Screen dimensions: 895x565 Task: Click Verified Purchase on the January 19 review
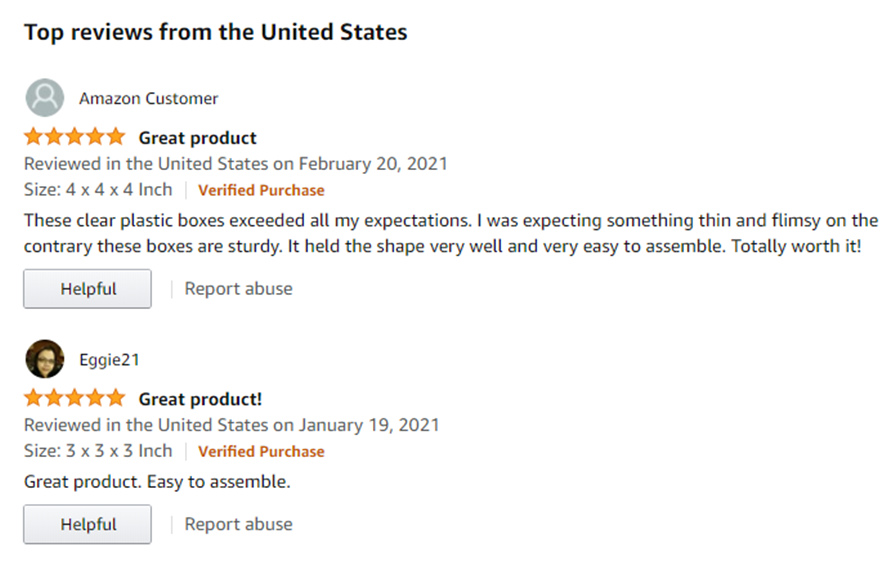coord(261,451)
